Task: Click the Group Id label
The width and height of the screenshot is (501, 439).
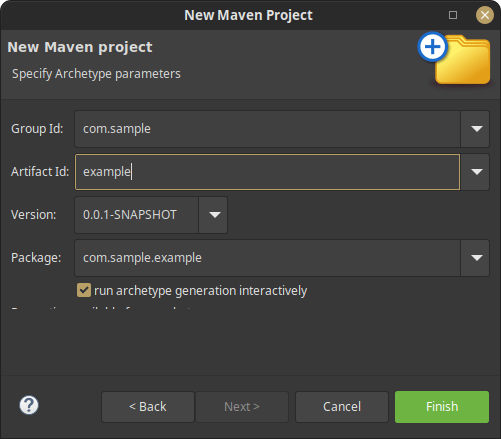Action: coord(37,129)
